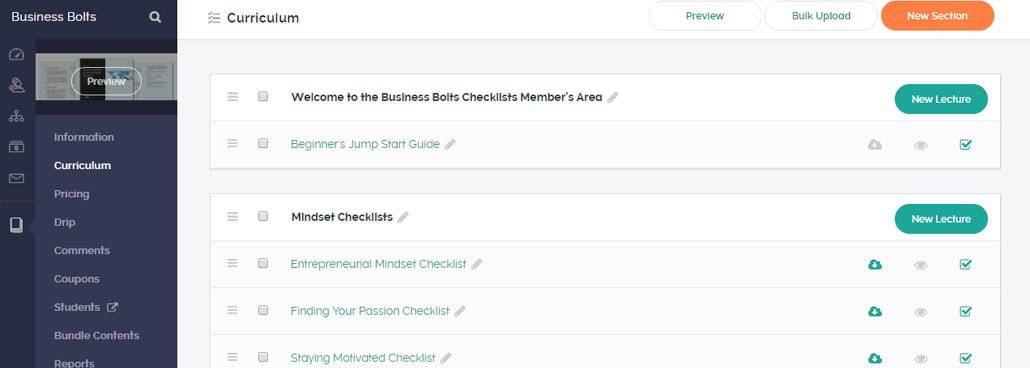1030x368 pixels.
Task: Open the dashboard speedometer sidebar icon
Action: [x=16, y=55]
